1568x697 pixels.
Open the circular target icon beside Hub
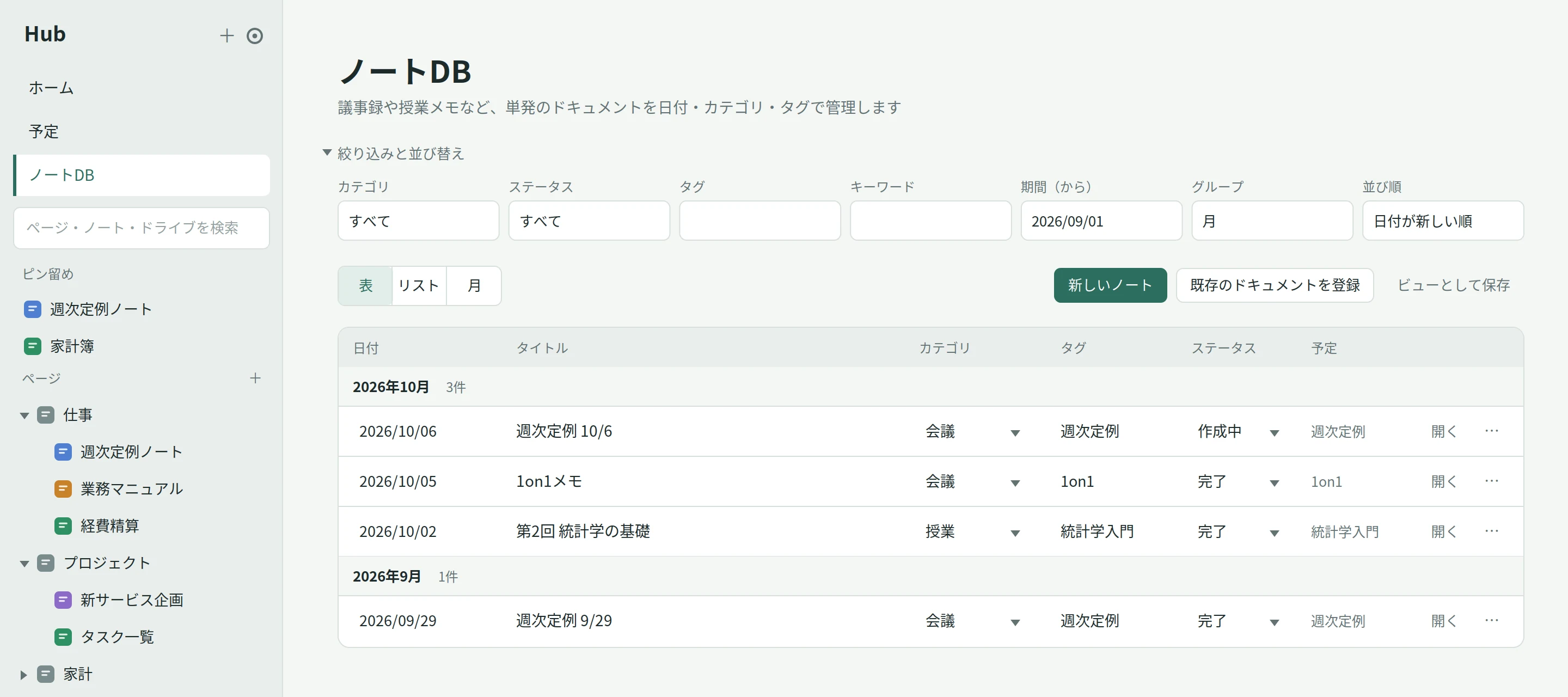pyautogui.click(x=254, y=35)
